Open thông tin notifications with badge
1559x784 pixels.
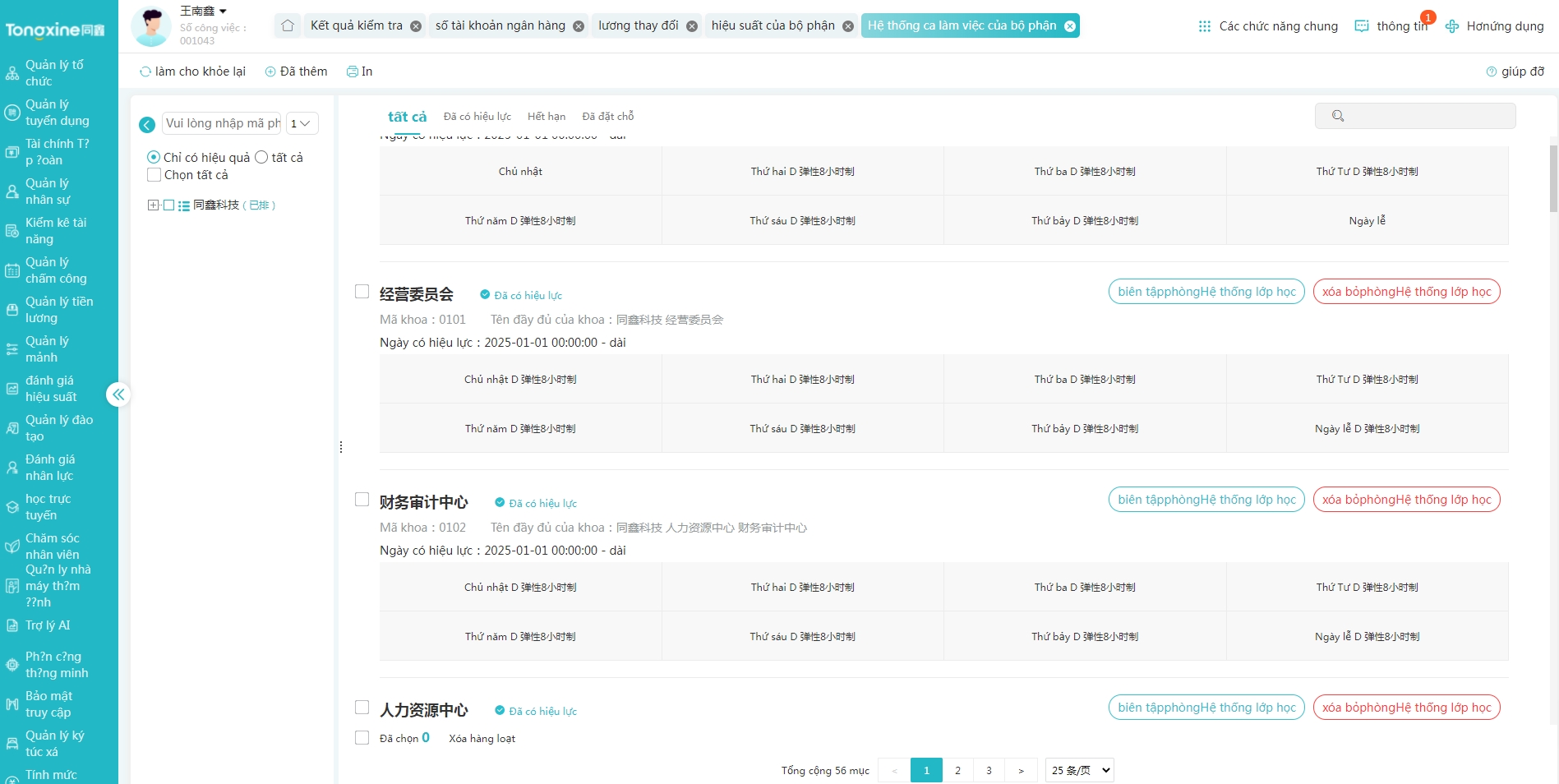[x=1392, y=25]
